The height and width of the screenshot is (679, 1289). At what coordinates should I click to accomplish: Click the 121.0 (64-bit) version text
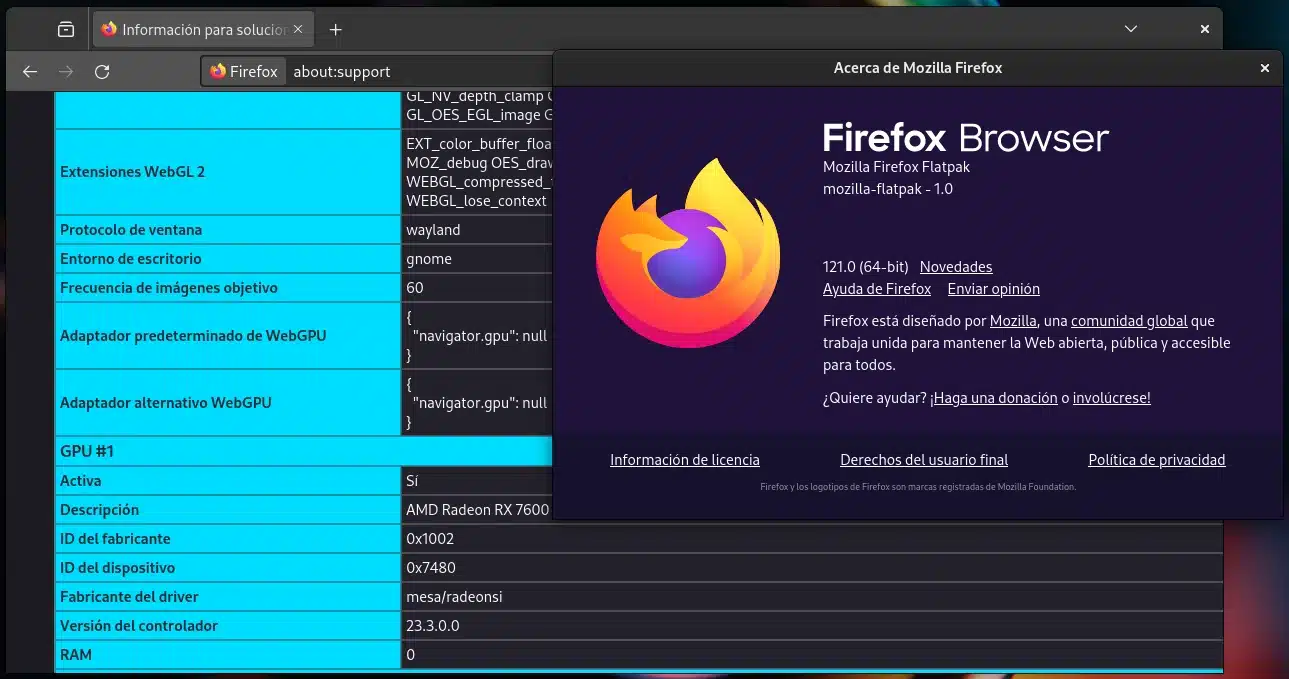pos(866,267)
